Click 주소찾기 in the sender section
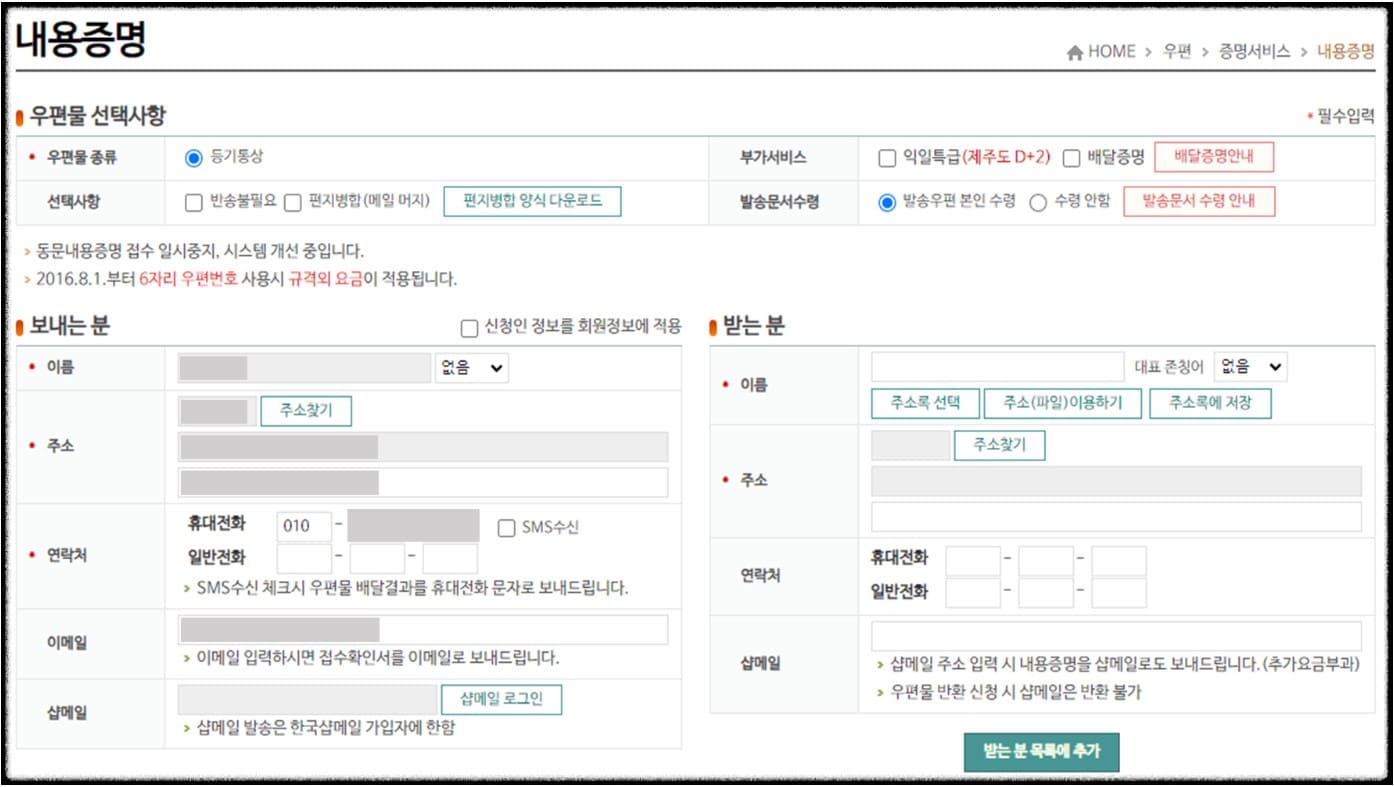 pyautogui.click(x=307, y=410)
